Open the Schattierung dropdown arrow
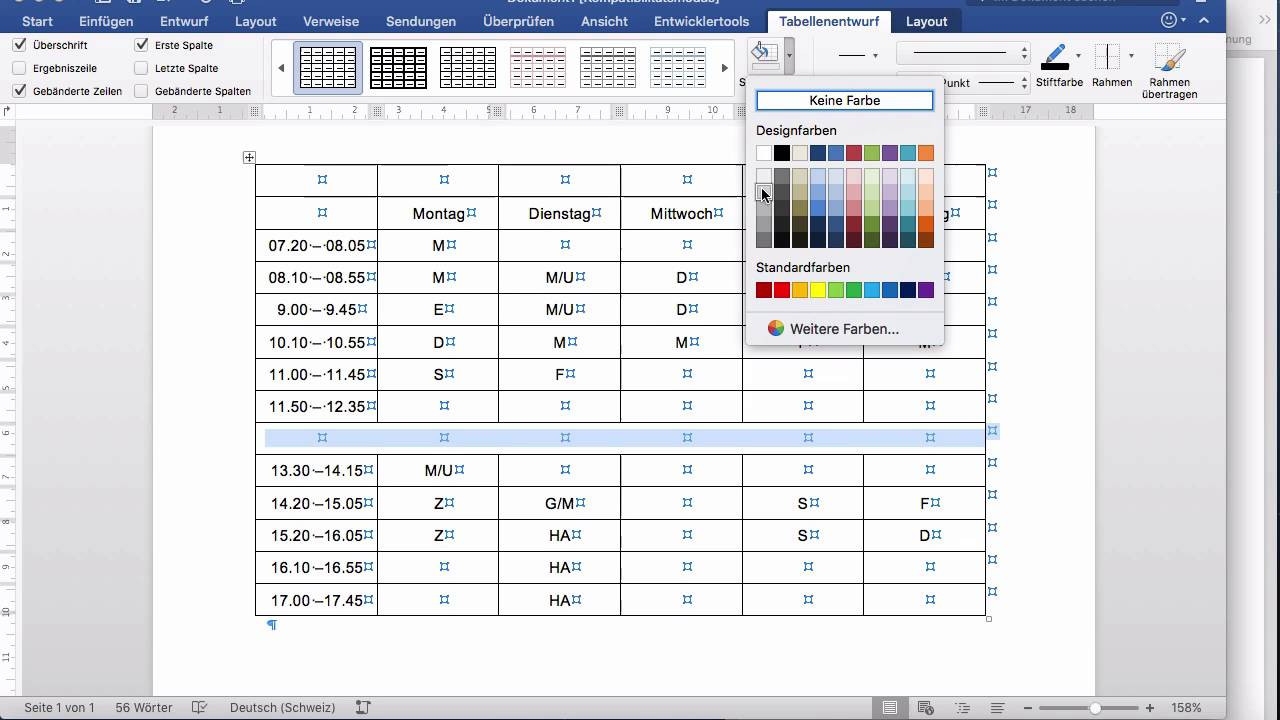The image size is (1280, 720). click(789, 56)
